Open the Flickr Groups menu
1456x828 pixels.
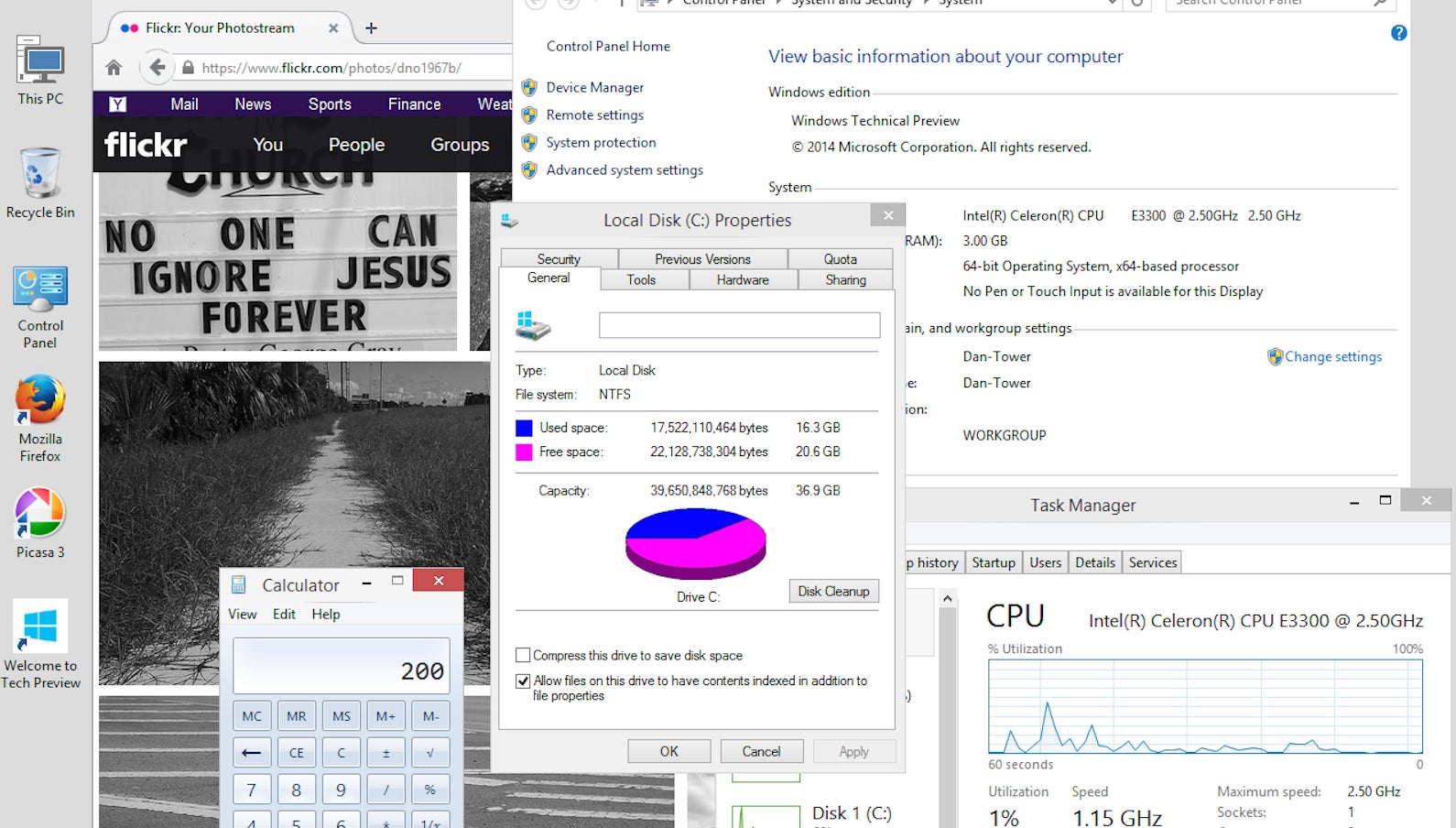pyautogui.click(x=460, y=145)
